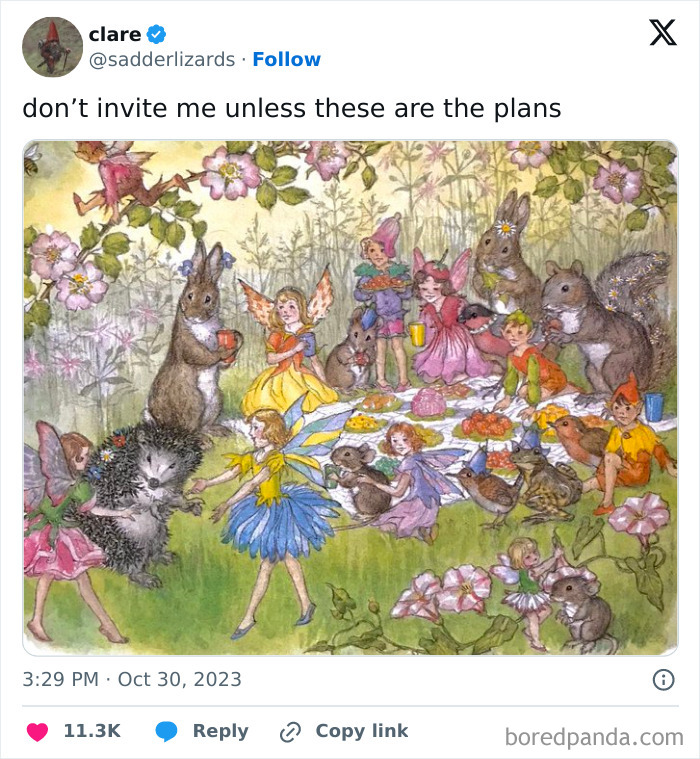Click the blue verified badge beside clare
This screenshot has height=759, width=700.
156,34
